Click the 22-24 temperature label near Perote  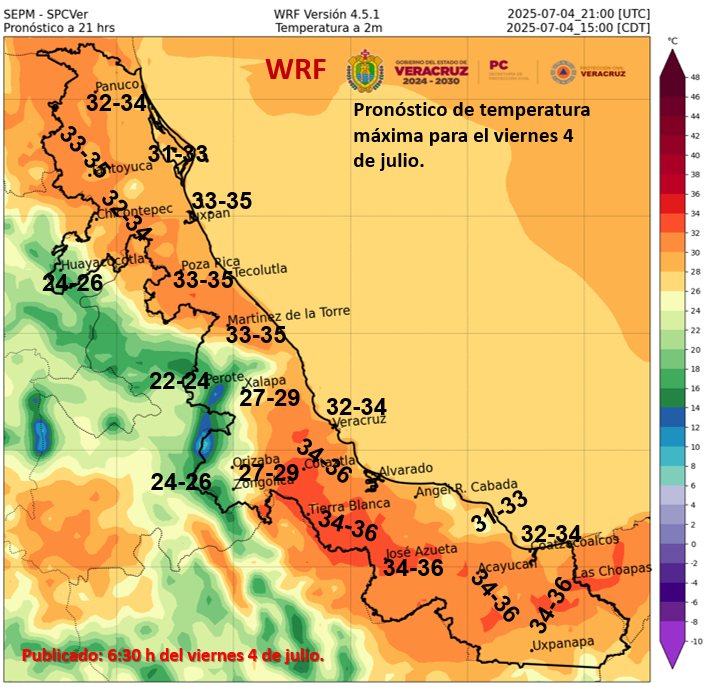[180, 381]
